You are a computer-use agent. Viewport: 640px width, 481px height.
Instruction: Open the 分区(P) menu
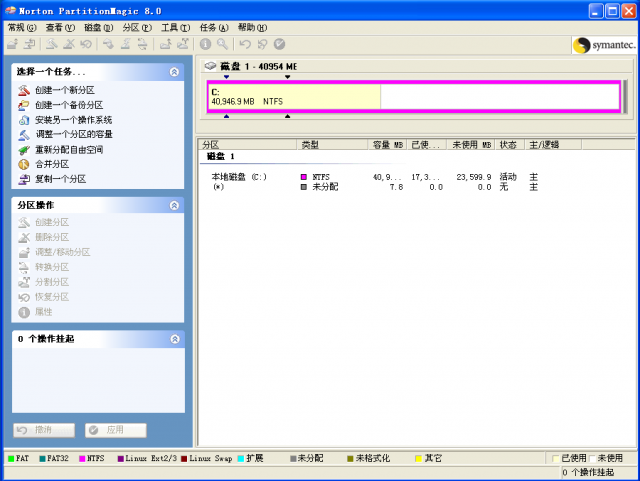tap(137, 27)
